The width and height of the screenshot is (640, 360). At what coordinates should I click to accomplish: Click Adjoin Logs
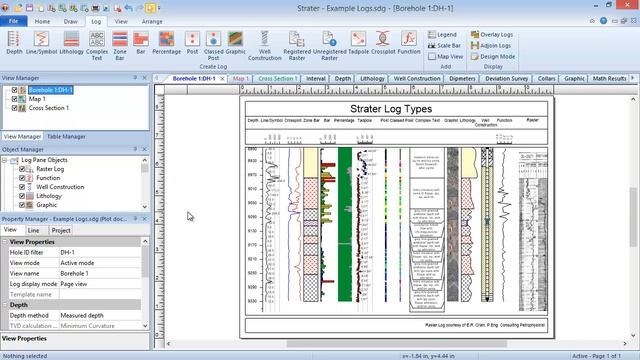click(x=491, y=46)
